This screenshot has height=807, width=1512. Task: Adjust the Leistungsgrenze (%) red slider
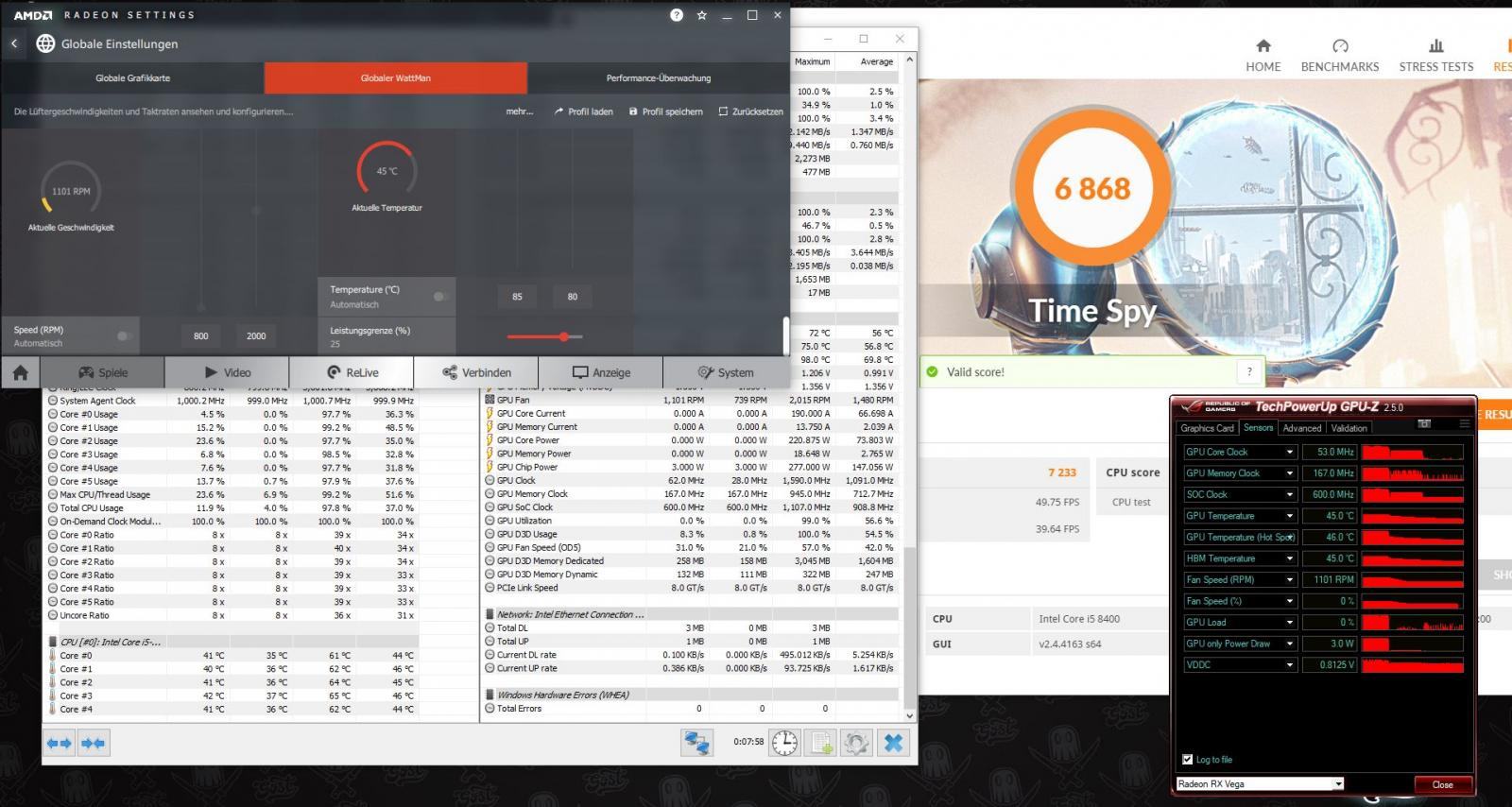tap(563, 336)
